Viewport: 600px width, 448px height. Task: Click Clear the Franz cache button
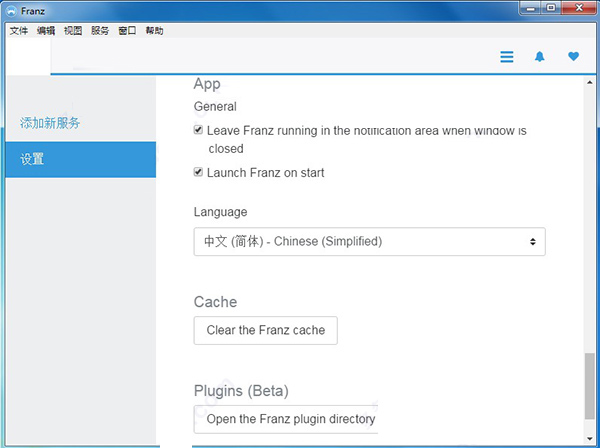click(266, 330)
